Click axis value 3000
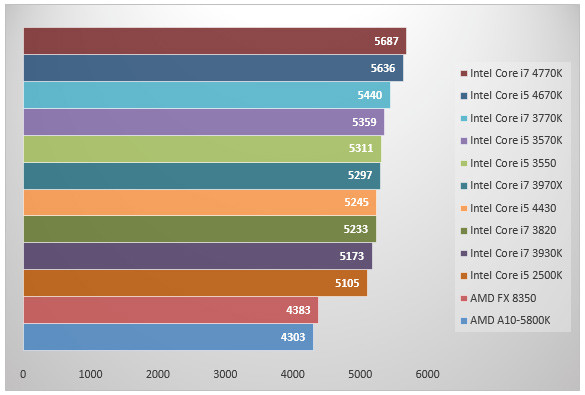The height and width of the screenshot is (395, 585). (225, 374)
